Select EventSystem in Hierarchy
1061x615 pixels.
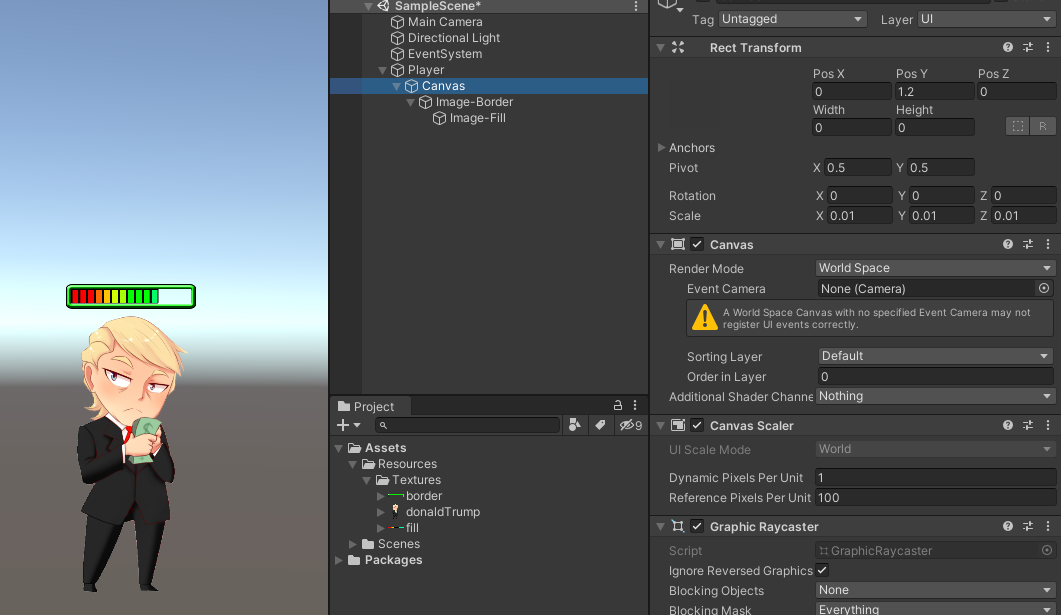tap(445, 53)
